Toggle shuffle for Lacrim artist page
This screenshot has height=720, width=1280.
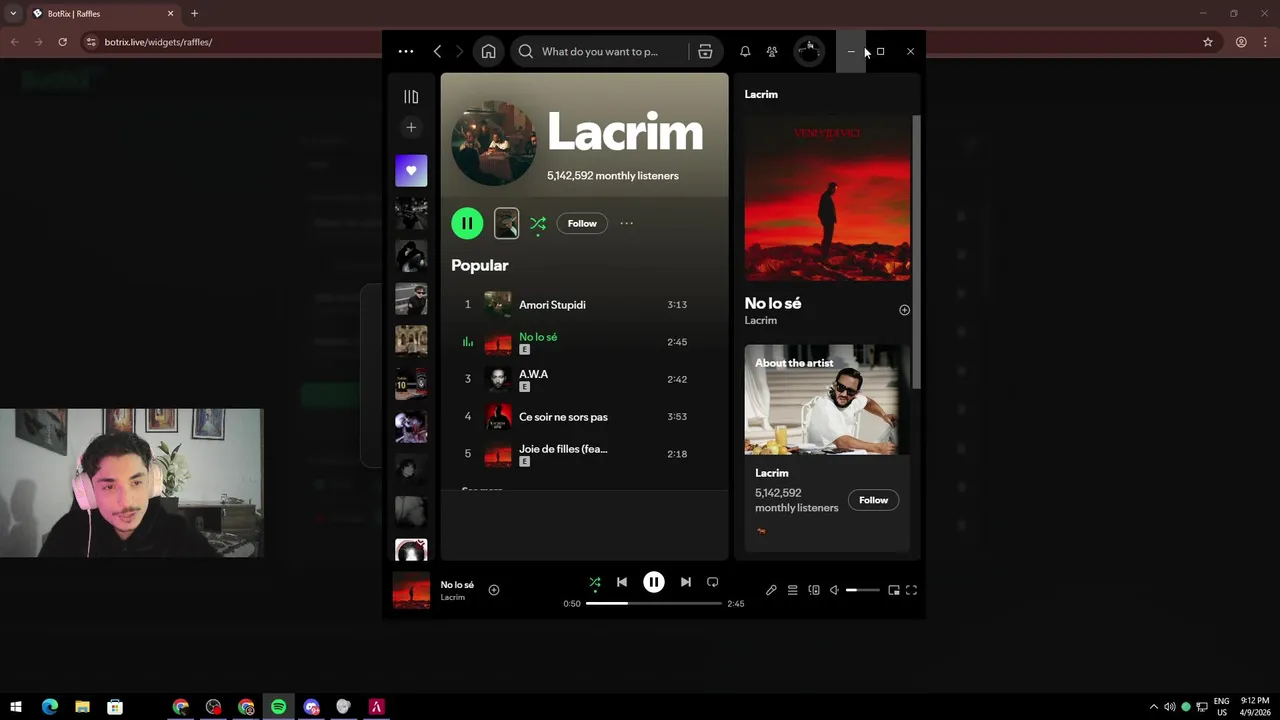(x=538, y=223)
